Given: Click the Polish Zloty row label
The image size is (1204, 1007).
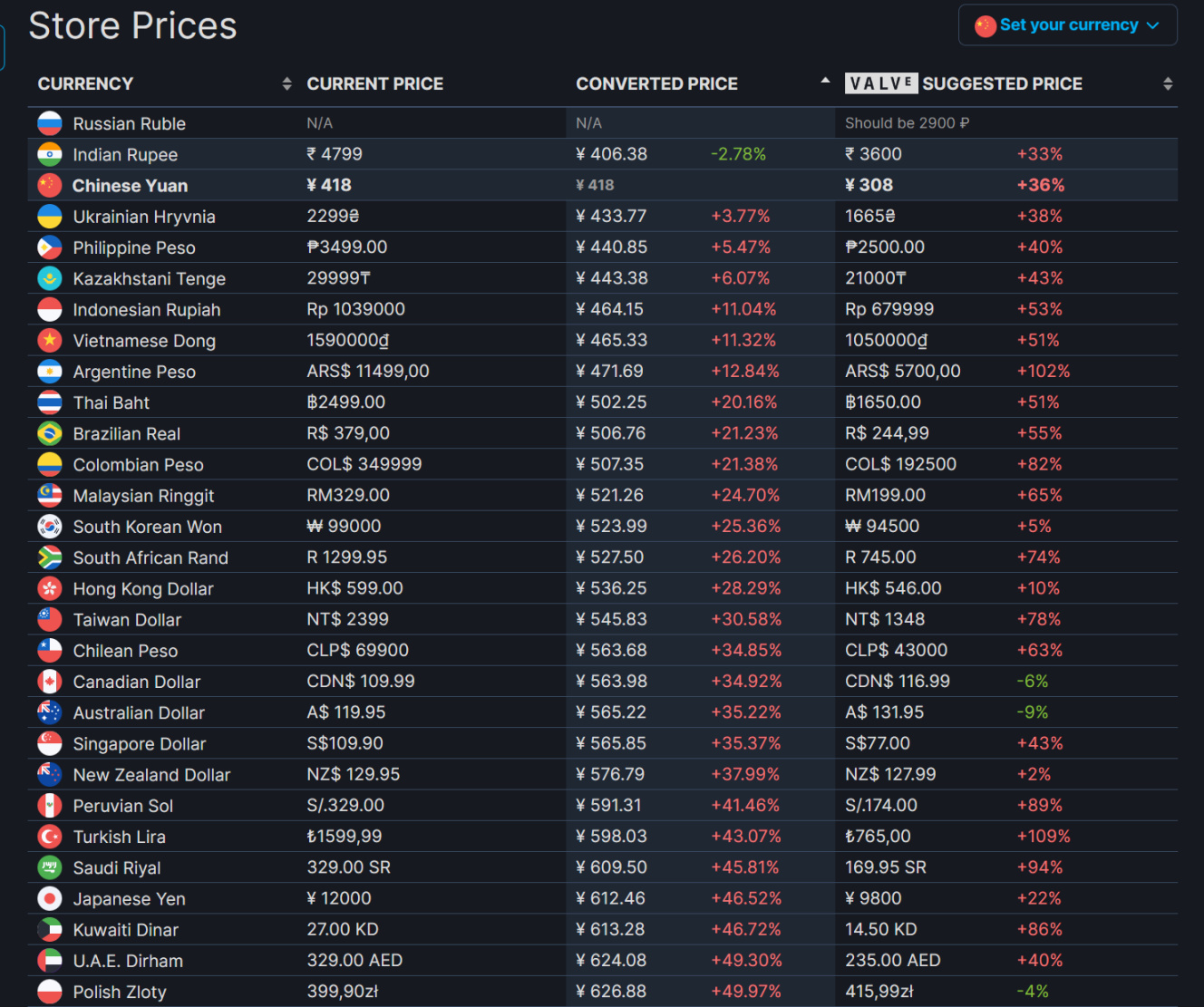Looking at the screenshot, I should [120, 992].
